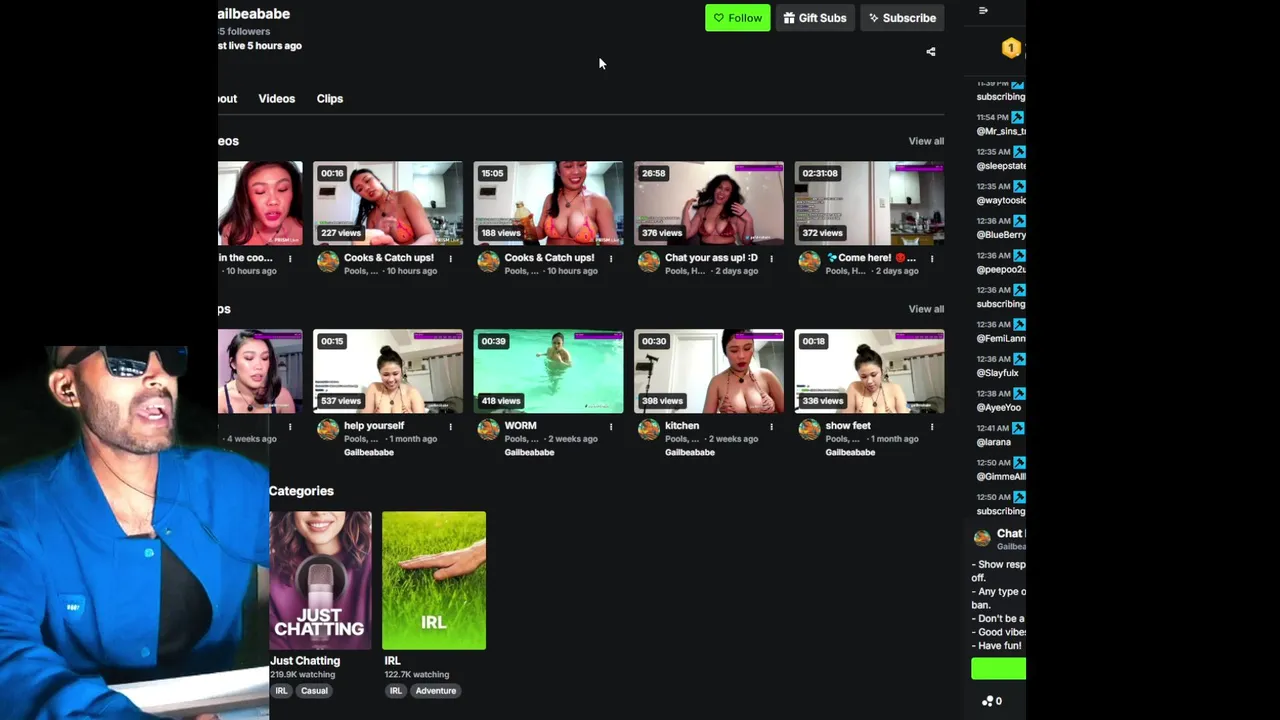
Task: Open the WORM clip thumbnail
Action: 548,371
